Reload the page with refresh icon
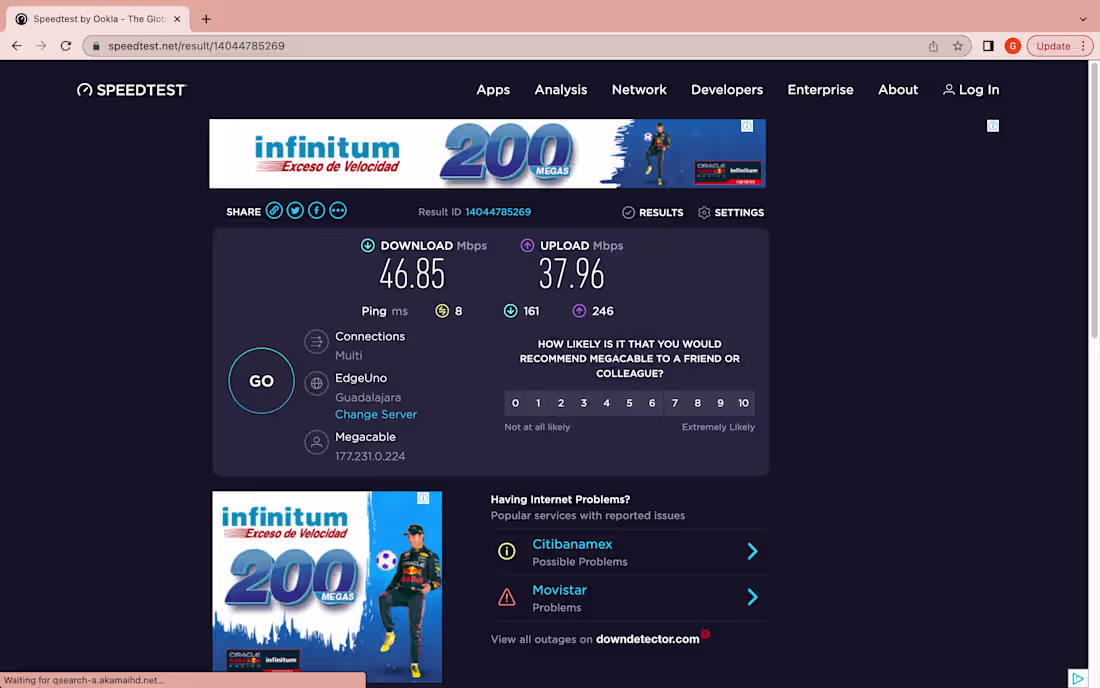 tap(66, 46)
